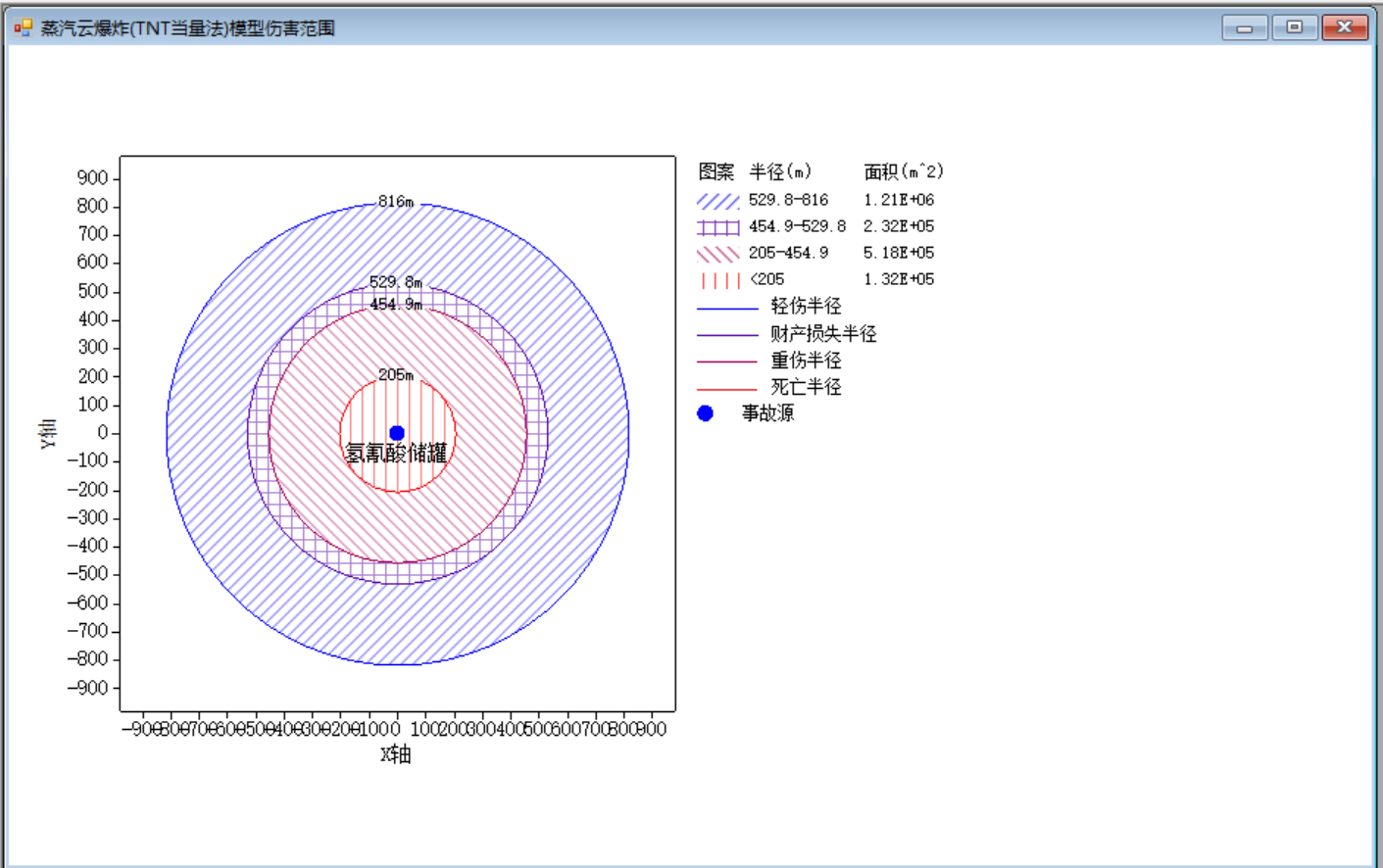Click the 事故源 legend label

coord(767,413)
